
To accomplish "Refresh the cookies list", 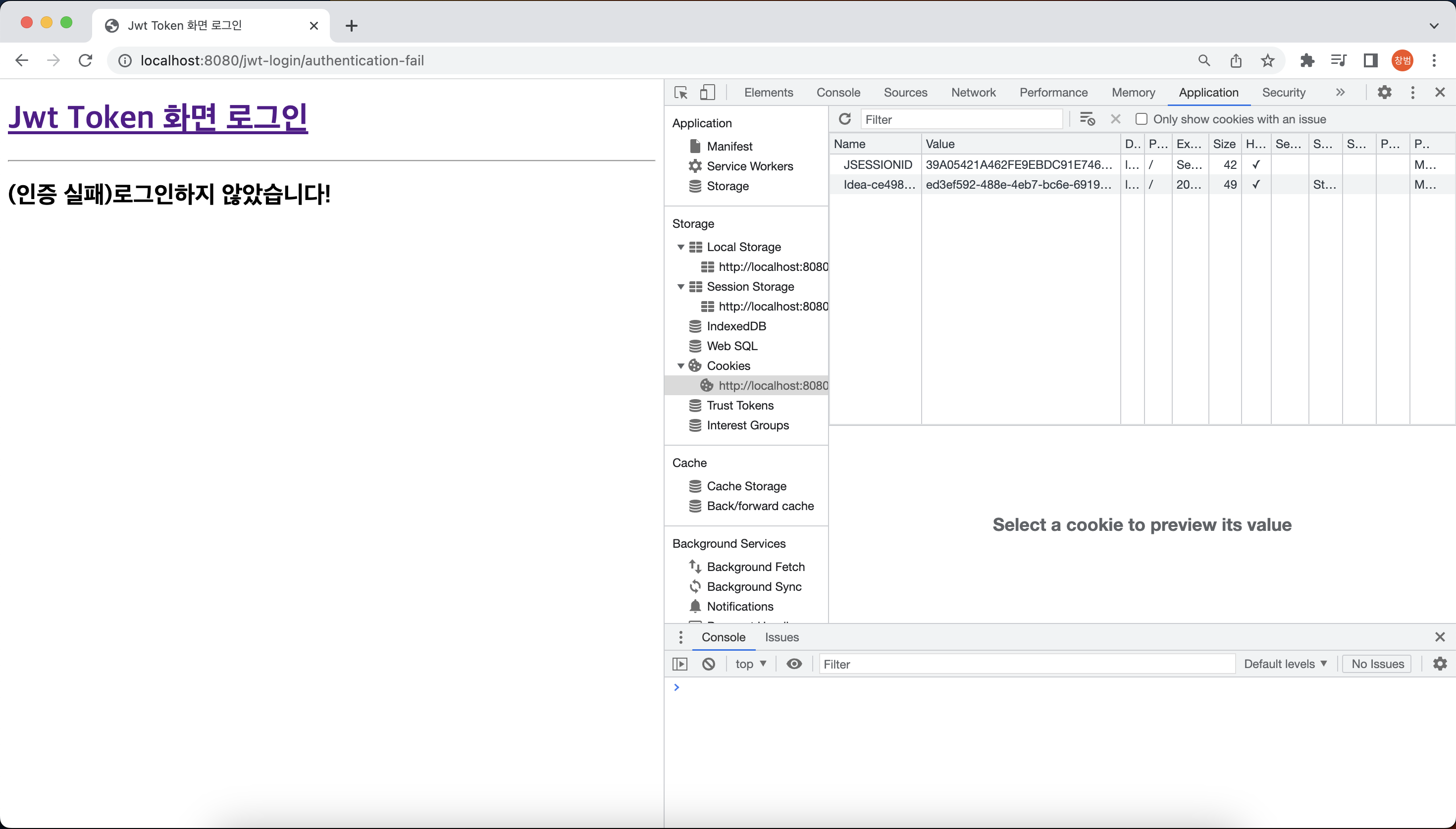I will [845, 119].
